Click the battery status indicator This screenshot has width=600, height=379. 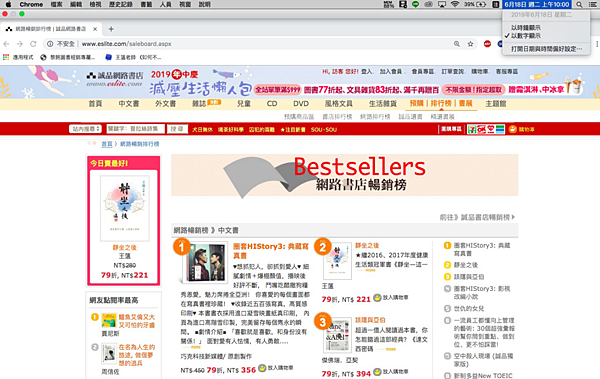tap(475, 4)
